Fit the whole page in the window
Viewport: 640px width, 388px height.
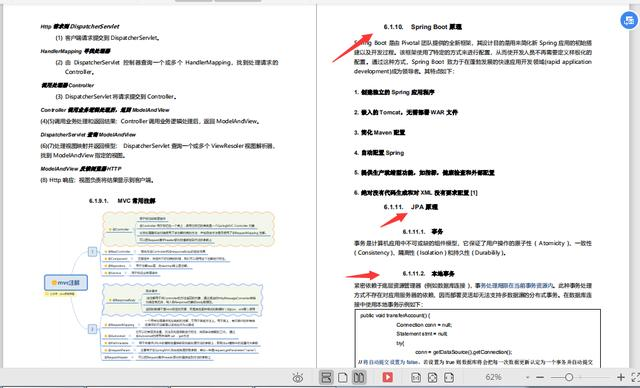click(432, 377)
